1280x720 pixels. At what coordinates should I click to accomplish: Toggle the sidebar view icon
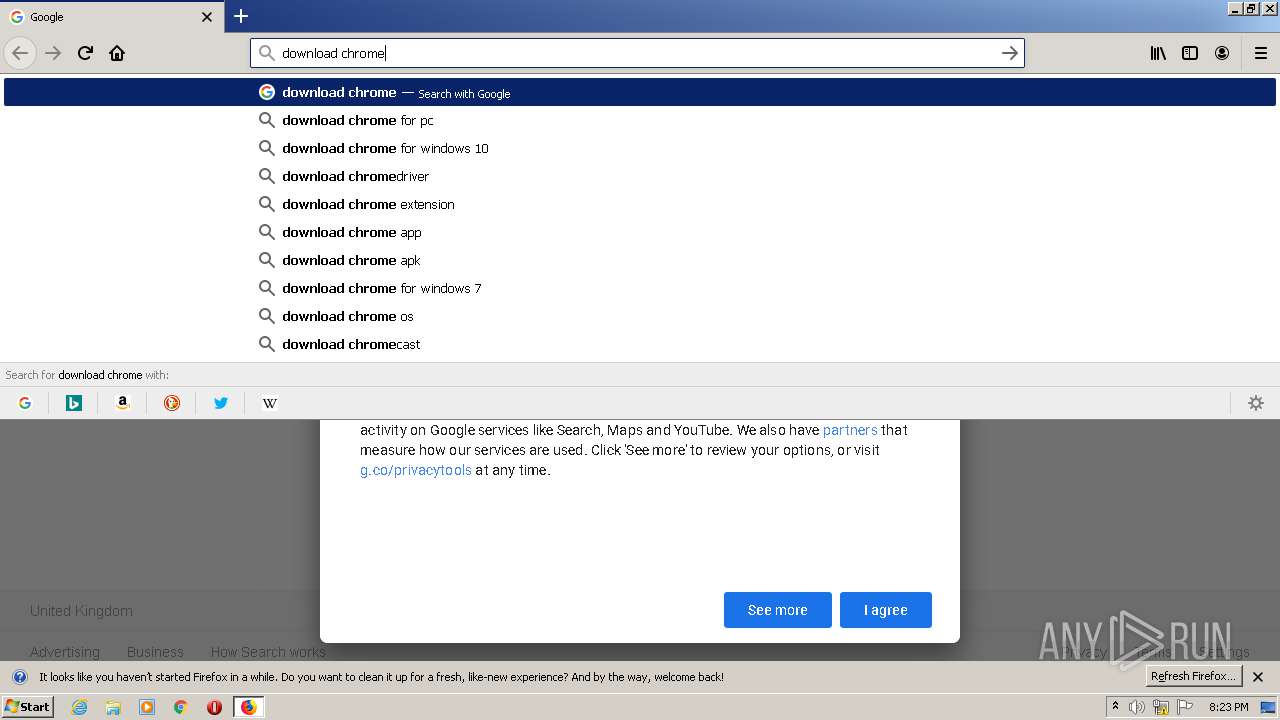pyautogui.click(x=1190, y=53)
